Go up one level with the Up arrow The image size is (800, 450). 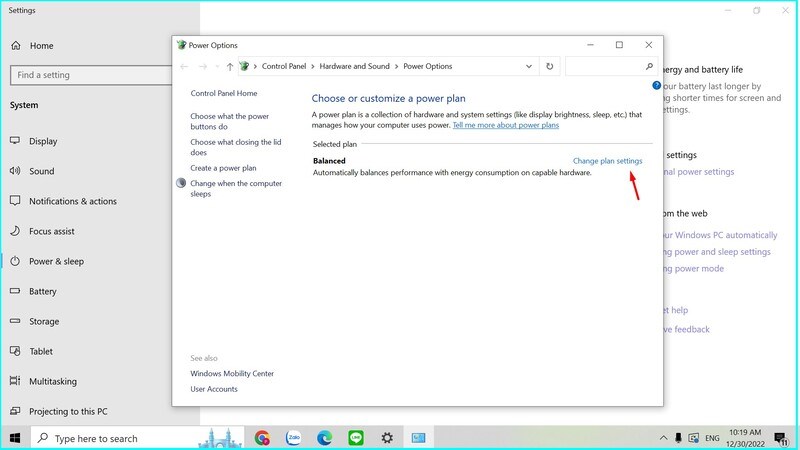pos(230,66)
